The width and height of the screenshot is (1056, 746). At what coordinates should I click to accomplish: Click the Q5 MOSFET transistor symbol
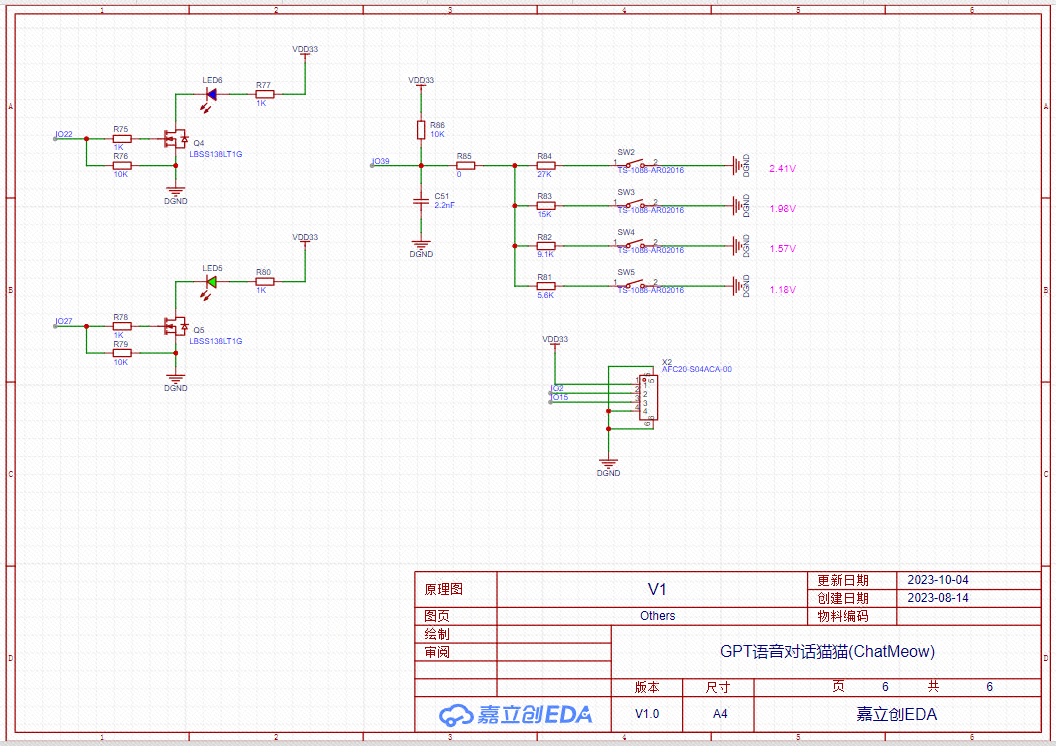tap(175, 326)
